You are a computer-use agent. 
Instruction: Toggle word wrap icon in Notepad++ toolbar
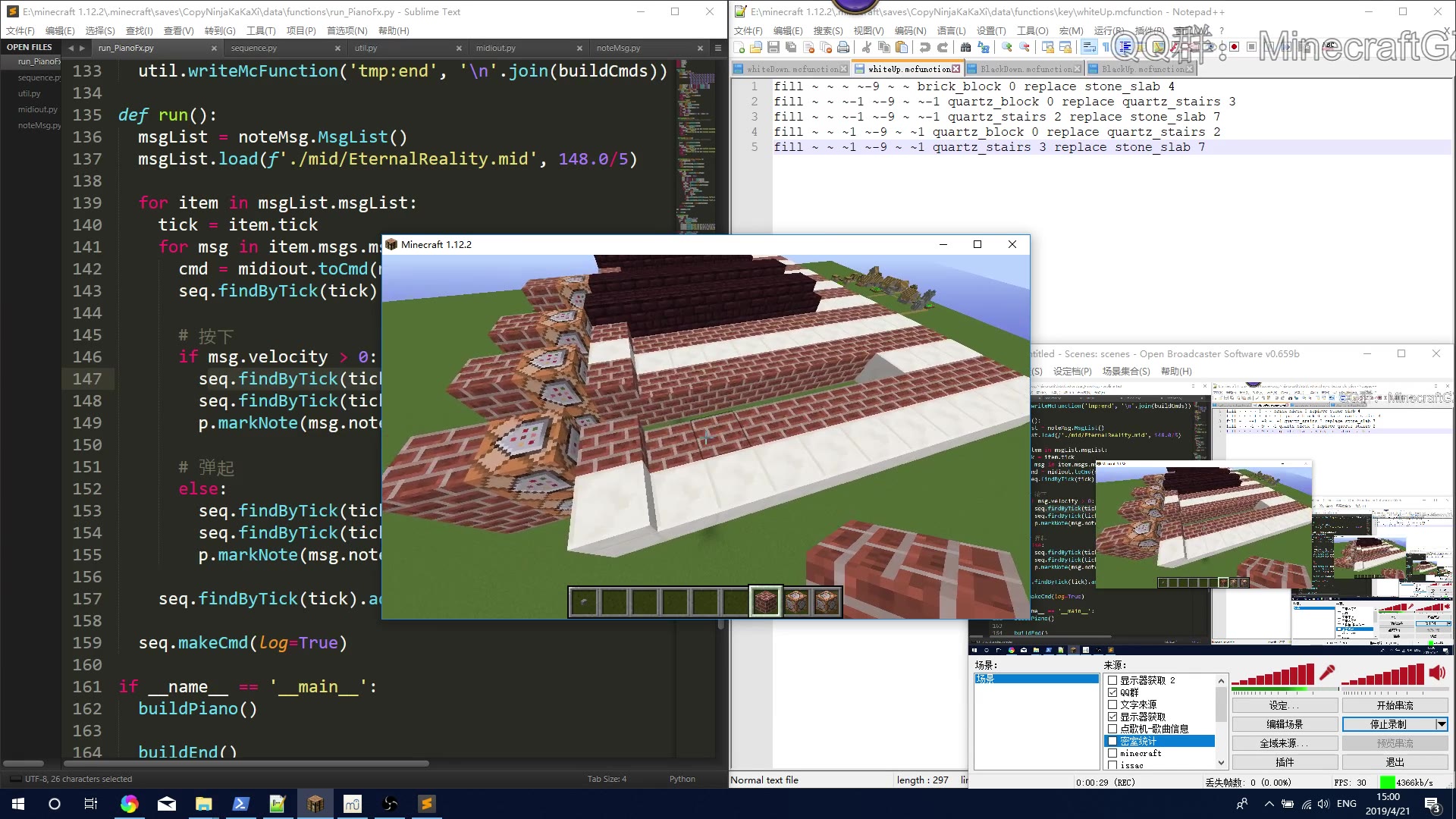point(1089,48)
